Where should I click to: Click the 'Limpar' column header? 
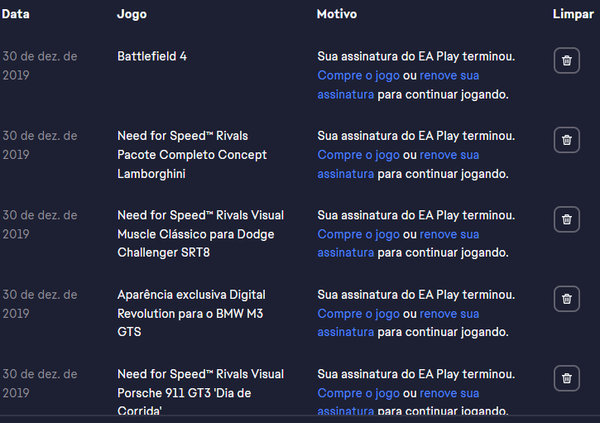click(572, 15)
